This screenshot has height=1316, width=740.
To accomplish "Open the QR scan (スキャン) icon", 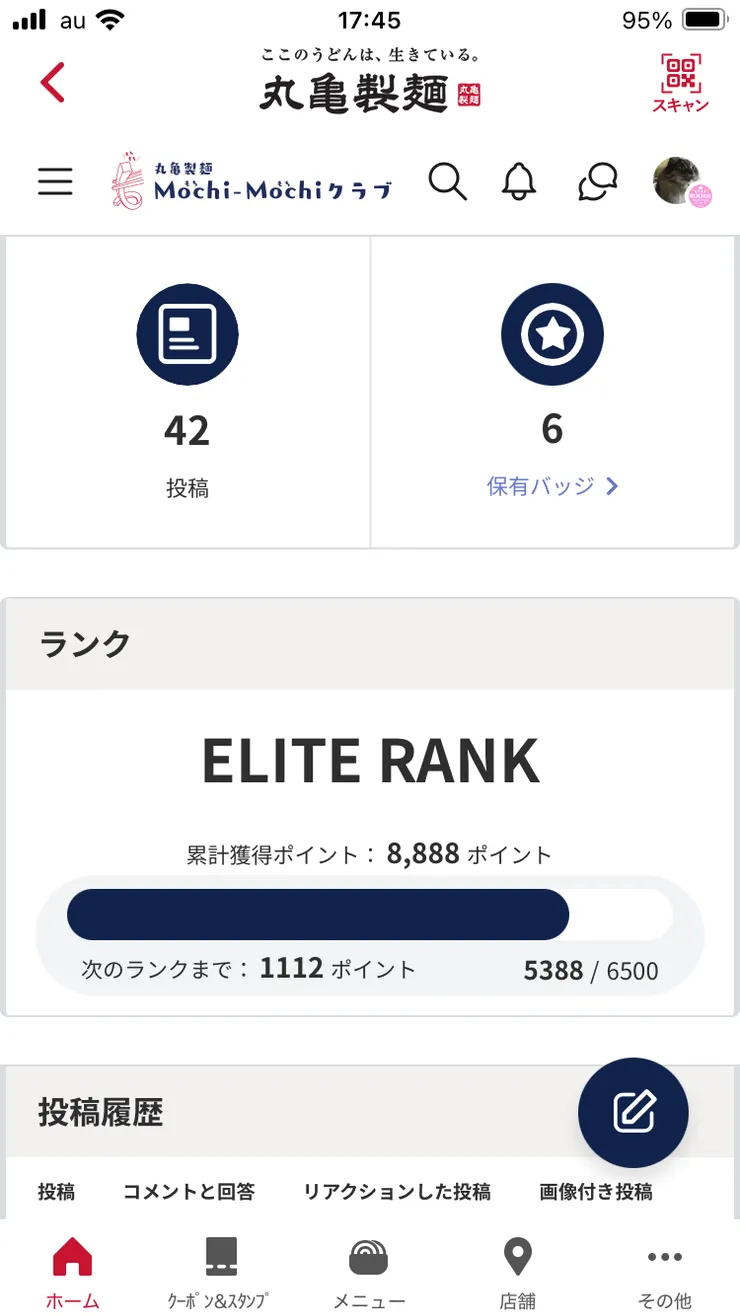I will click(680, 82).
